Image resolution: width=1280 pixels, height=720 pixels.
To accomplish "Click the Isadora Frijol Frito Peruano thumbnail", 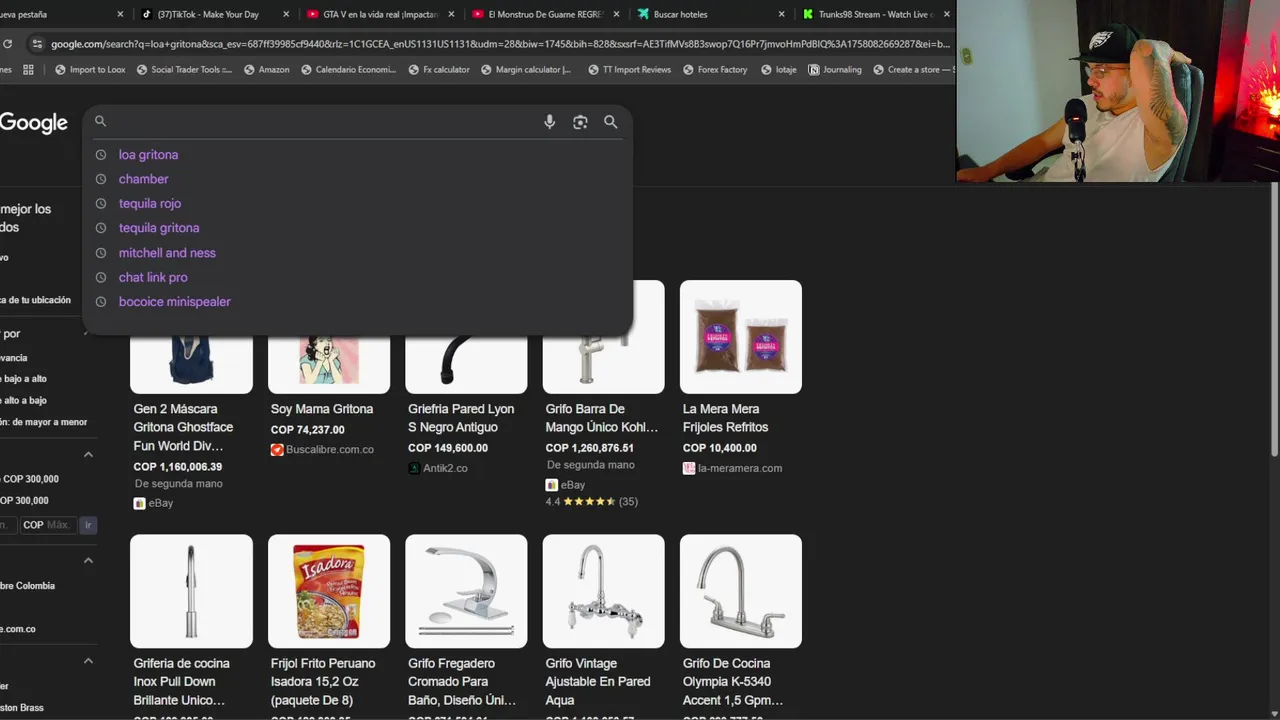I will pyautogui.click(x=329, y=591).
